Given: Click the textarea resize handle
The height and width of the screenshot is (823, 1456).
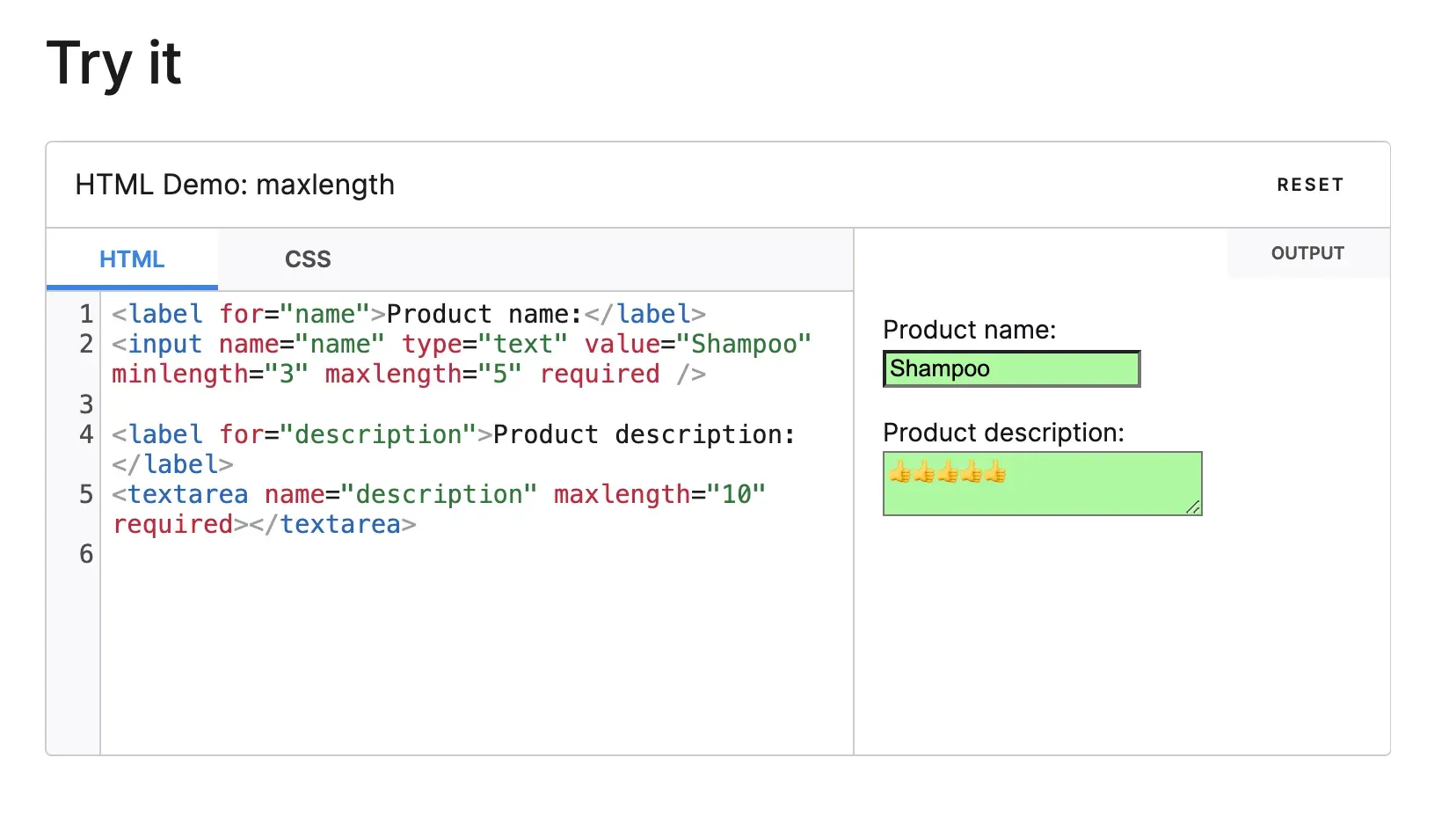Looking at the screenshot, I should pos(1192,506).
